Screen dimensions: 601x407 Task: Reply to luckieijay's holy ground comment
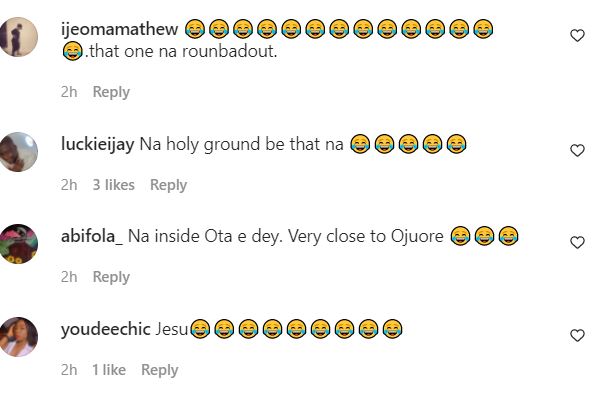click(x=168, y=185)
